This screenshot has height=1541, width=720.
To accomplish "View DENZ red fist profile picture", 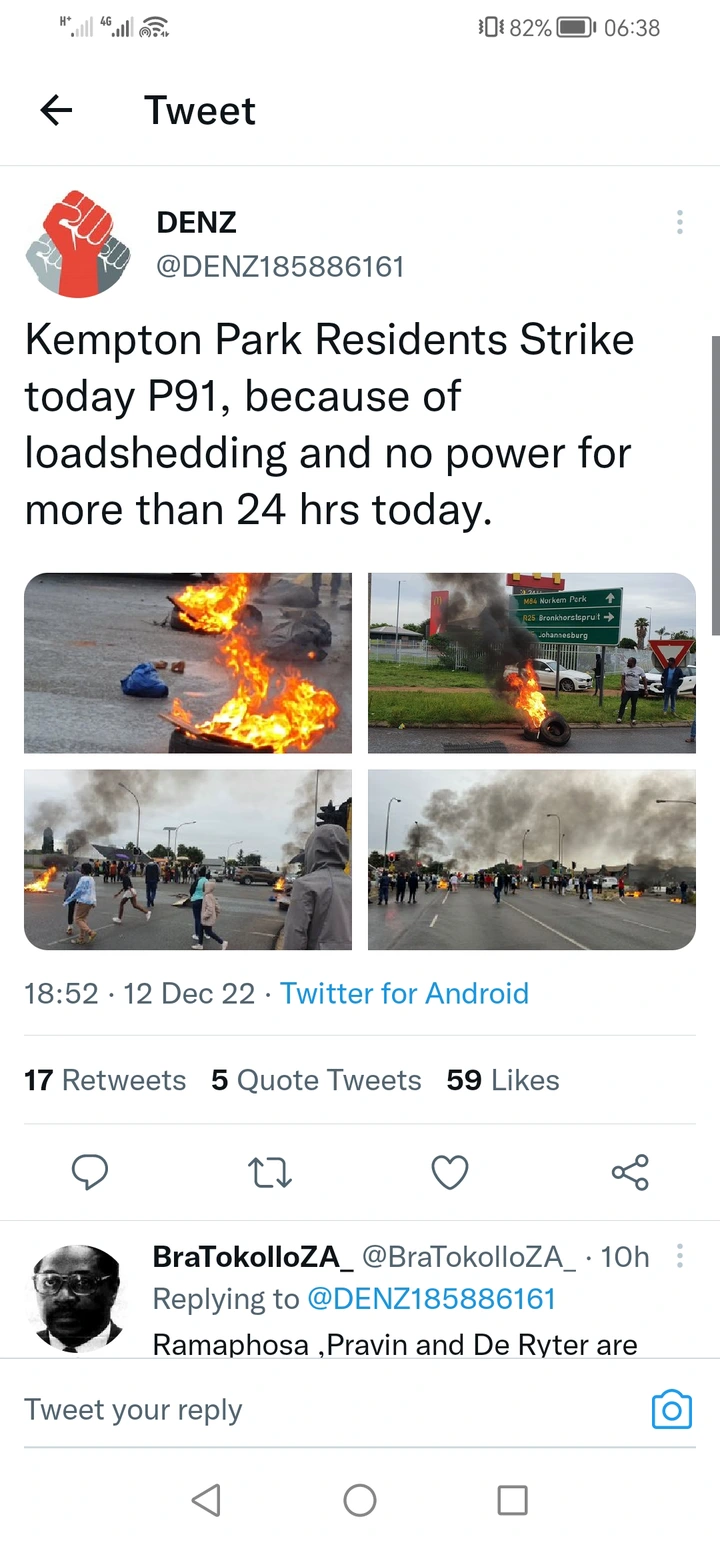I will (x=78, y=245).
